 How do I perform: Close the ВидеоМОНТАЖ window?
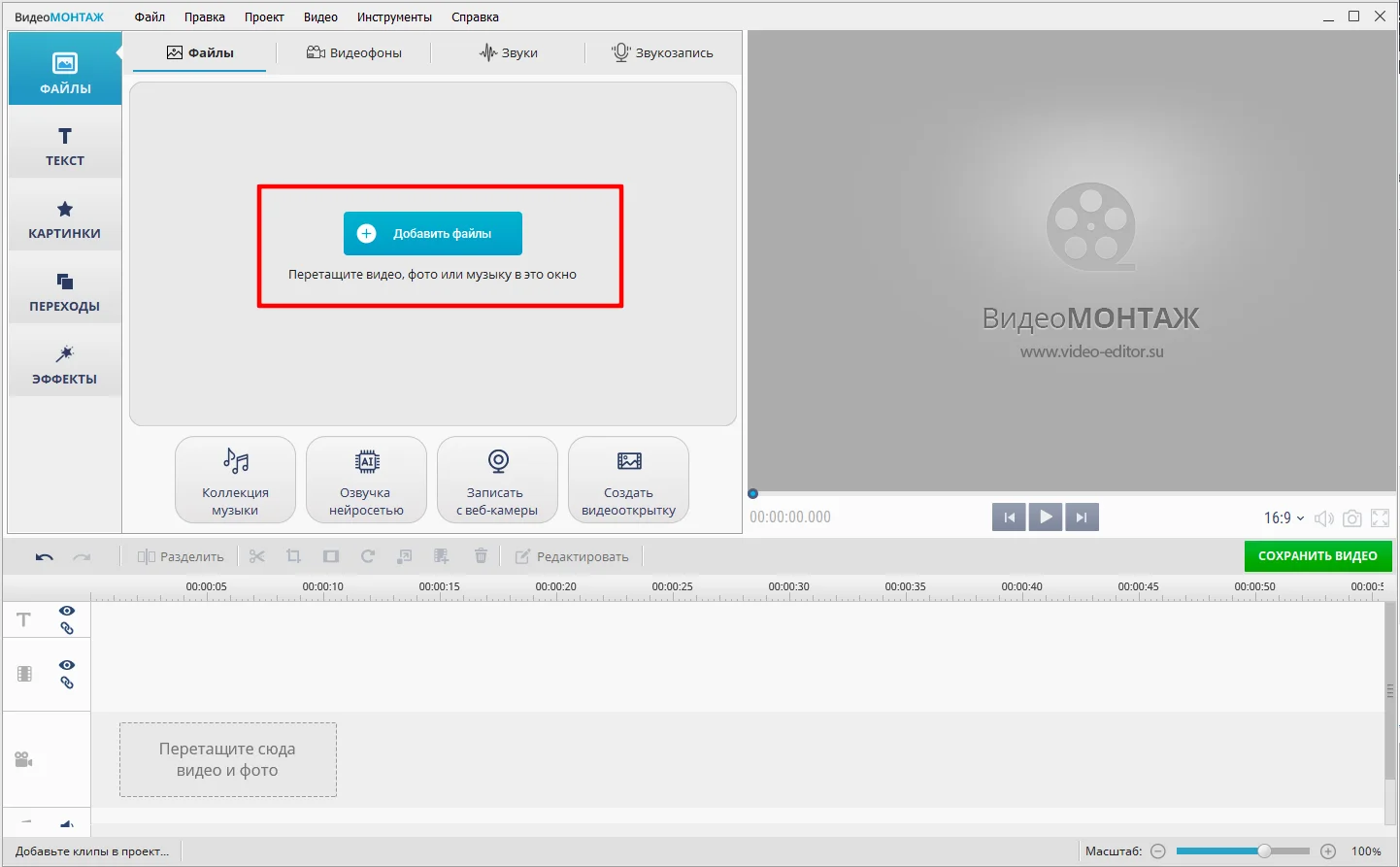(x=1381, y=17)
